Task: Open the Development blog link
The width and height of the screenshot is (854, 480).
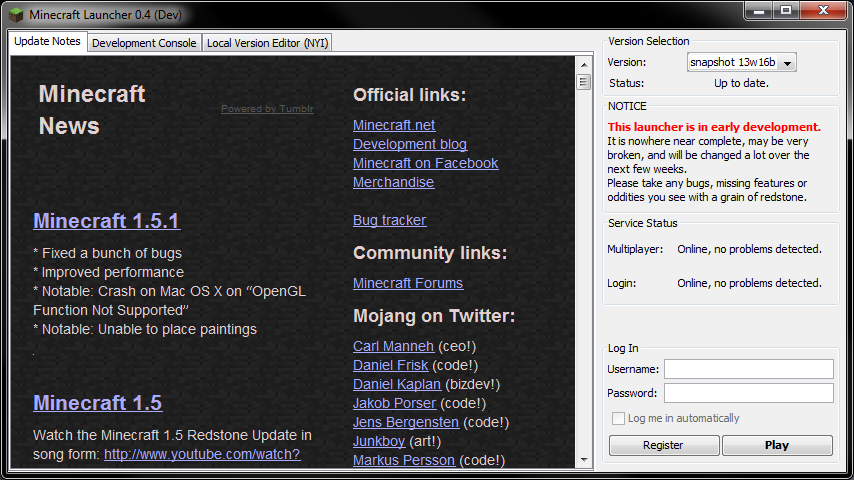Action: pyautogui.click(x=410, y=144)
